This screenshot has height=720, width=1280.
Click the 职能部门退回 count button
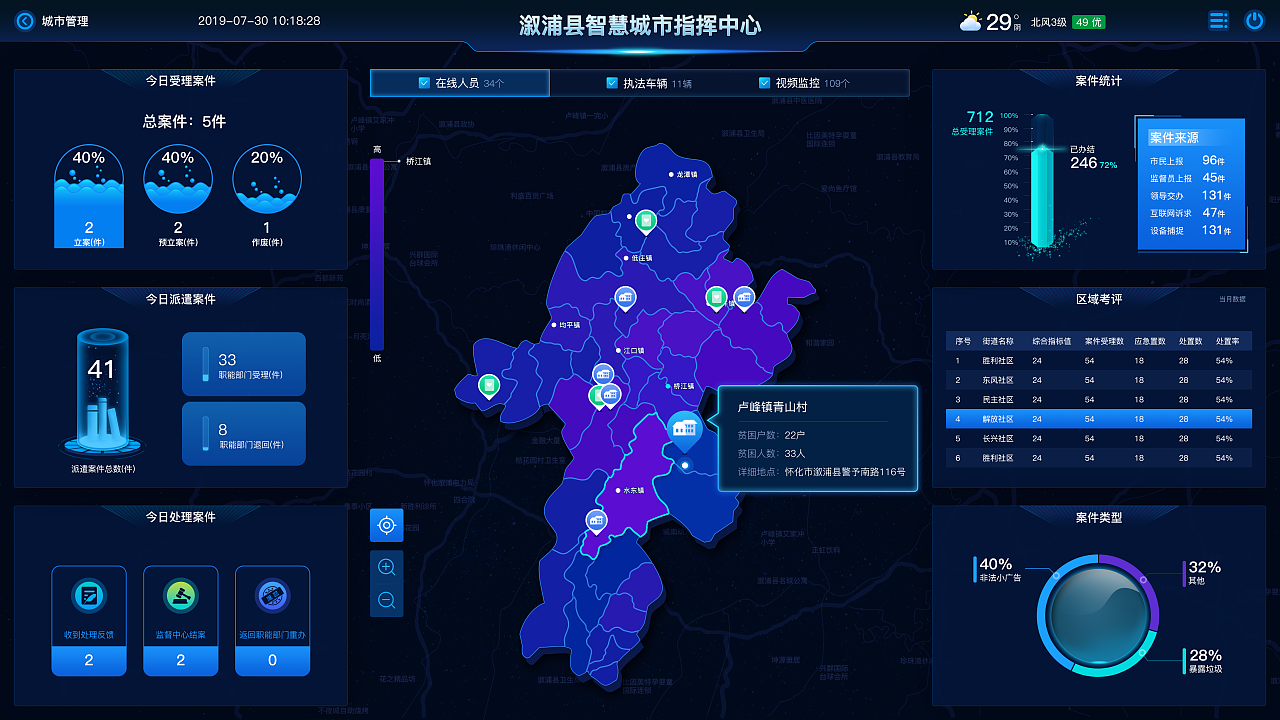tap(243, 433)
